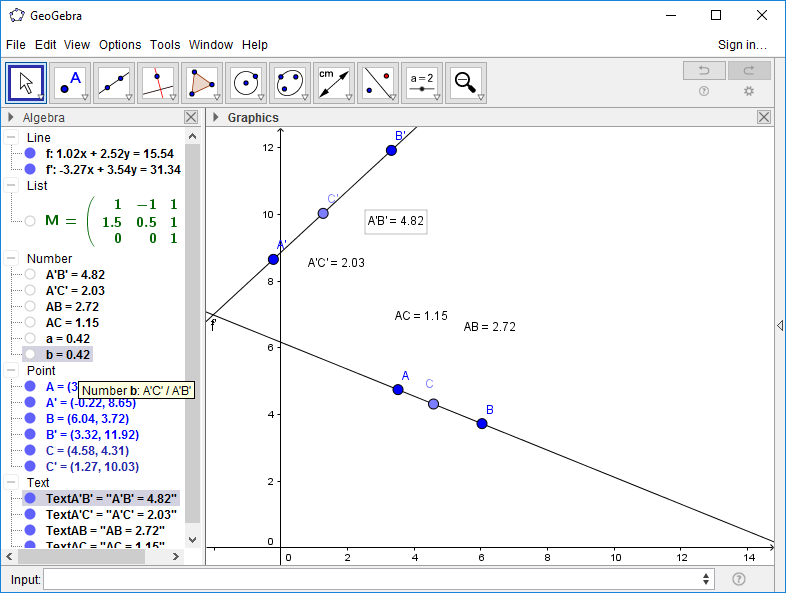Viewport: 786px width, 593px height.
Task: Select the TextA'B' row in Algebra
Action: click(x=101, y=498)
